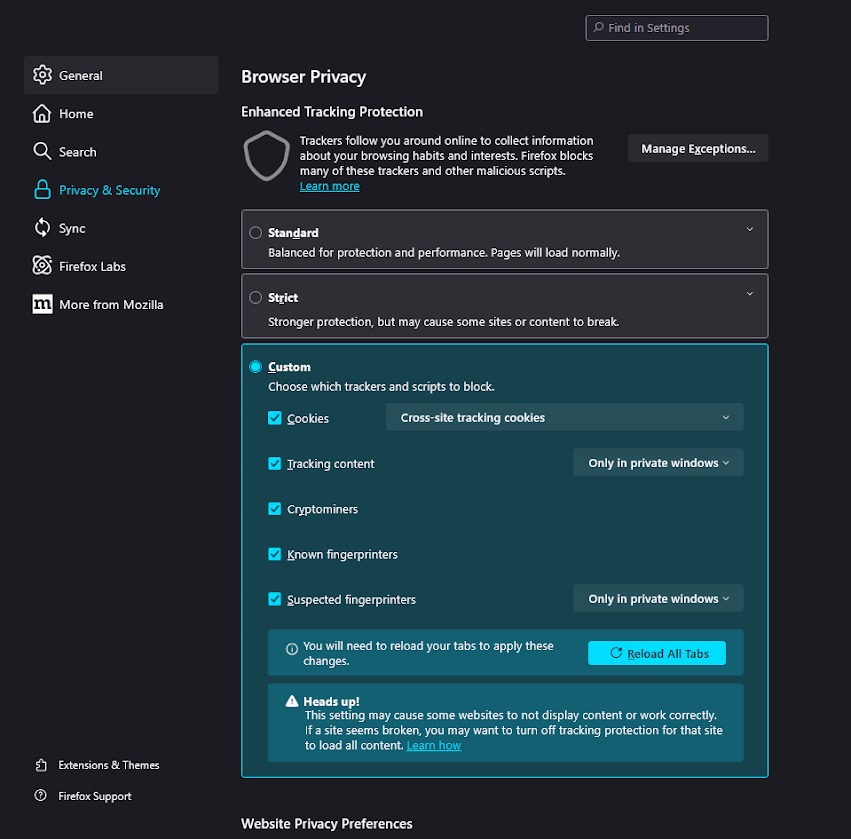Image resolution: width=851 pixels, height=839 pixels.
Task: Uncheck the Tracking content checkbox
Action: tap(275, 463)
